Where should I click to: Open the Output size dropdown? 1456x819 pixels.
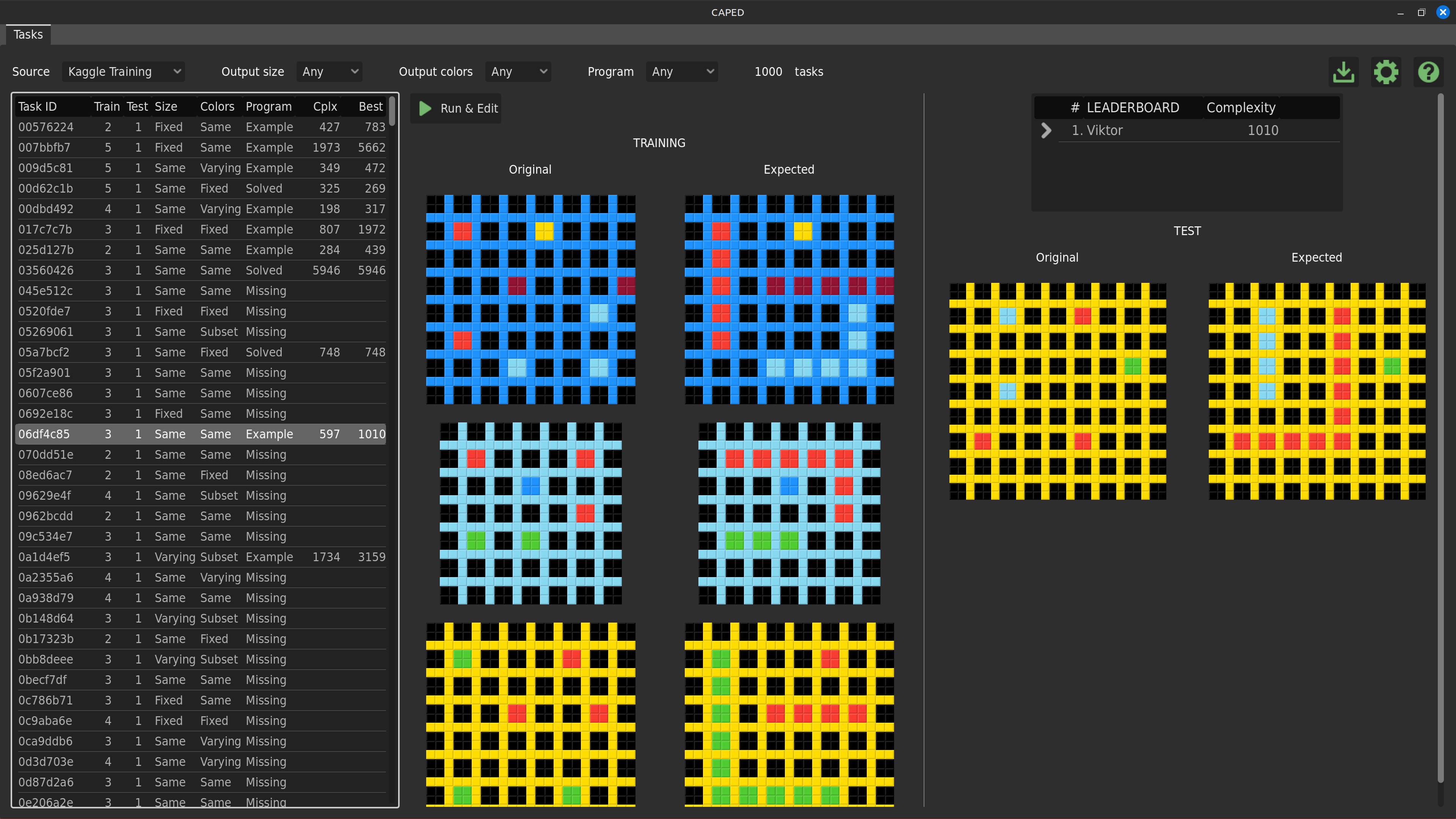tap(329, 72)
